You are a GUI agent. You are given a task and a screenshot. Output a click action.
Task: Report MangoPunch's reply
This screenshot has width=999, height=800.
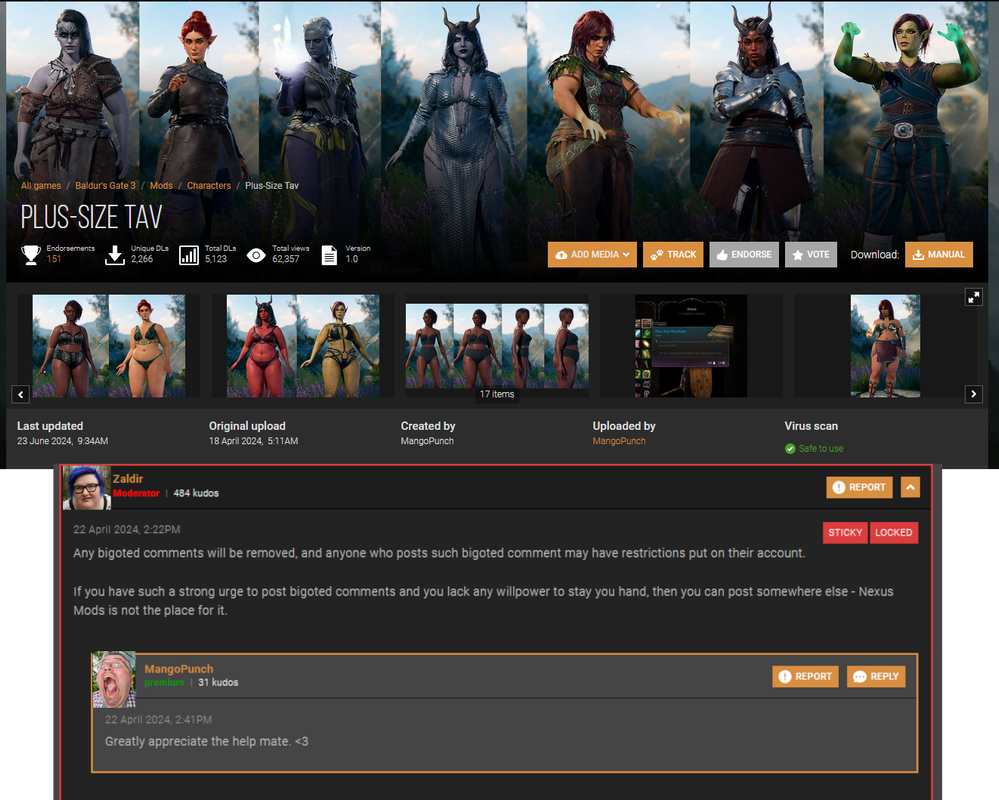click(x=805, y=676)
